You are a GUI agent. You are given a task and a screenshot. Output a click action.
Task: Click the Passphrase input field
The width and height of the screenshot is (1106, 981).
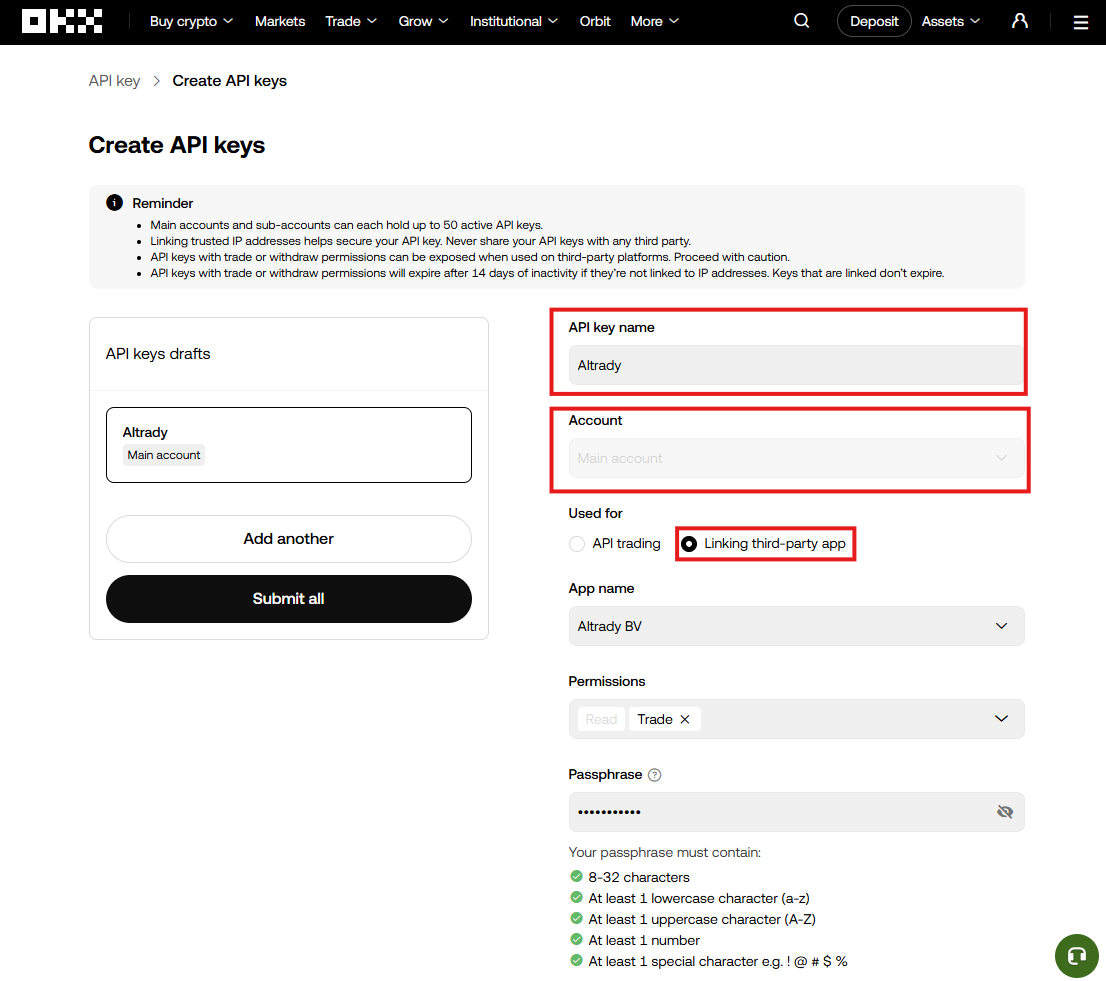[796, 812]
